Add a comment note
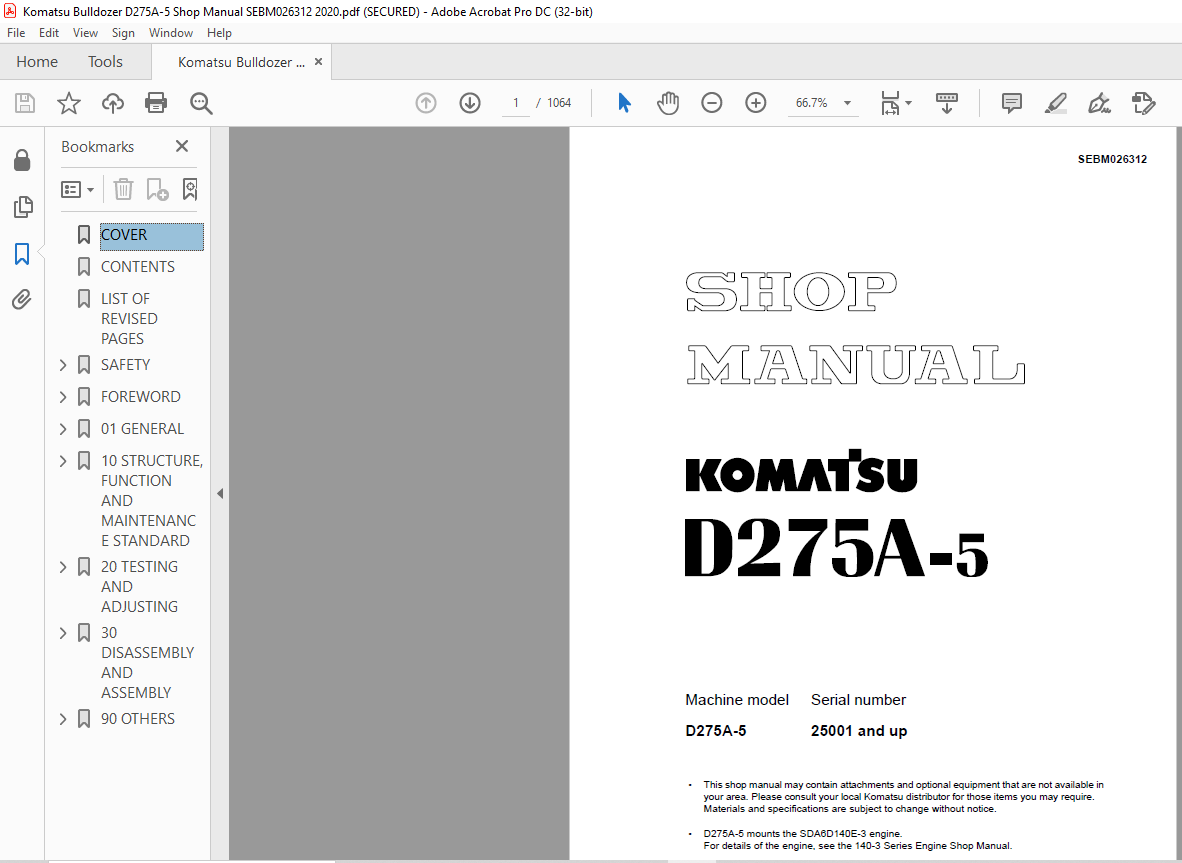1182x863 pixels. click(x=1012, y=103)
